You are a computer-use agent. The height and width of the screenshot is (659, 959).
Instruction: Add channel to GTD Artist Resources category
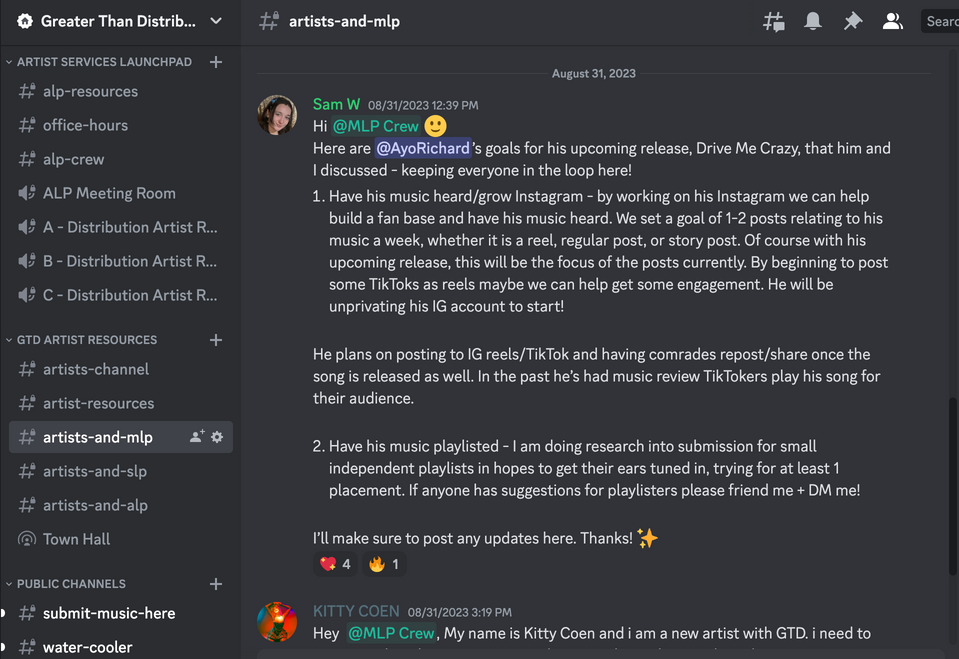[216, 340]
